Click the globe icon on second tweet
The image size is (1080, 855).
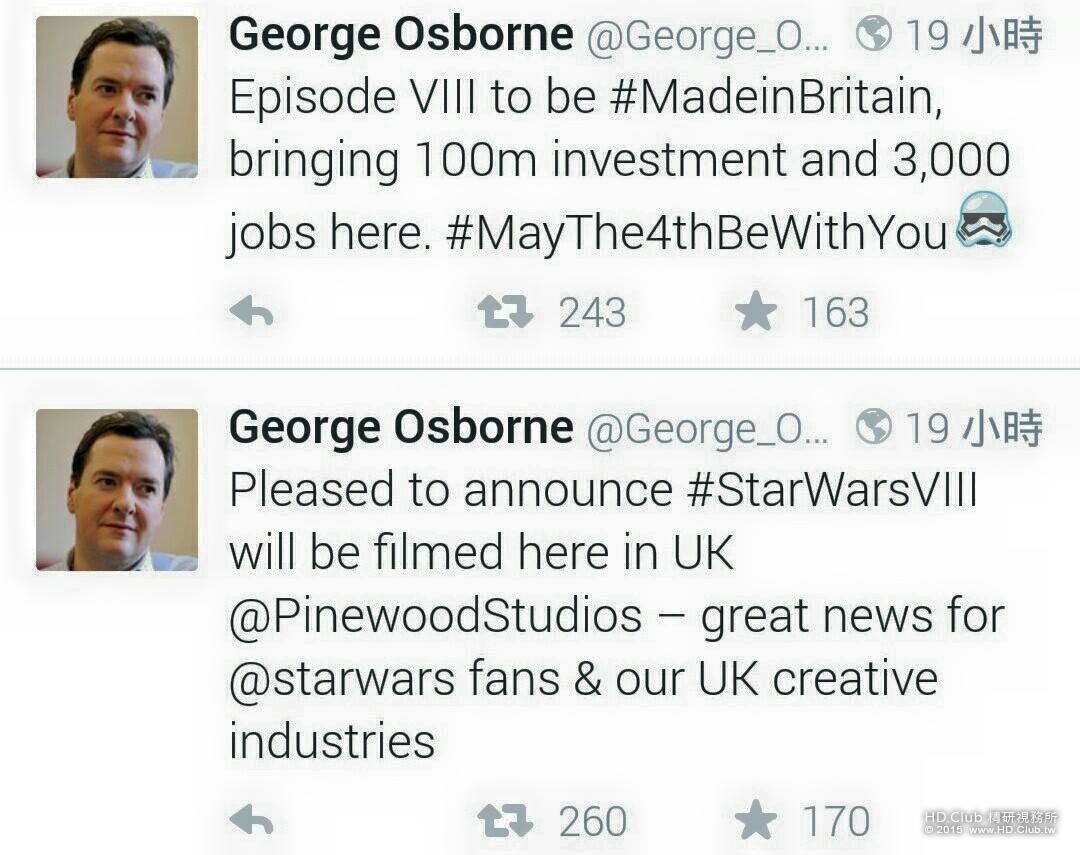[874, 428]
